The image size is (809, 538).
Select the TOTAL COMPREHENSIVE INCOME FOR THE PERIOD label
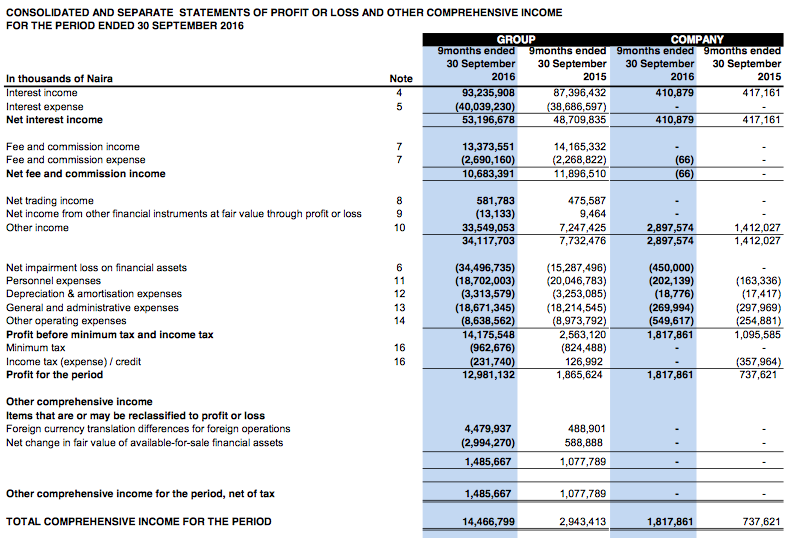pos(139,521)
